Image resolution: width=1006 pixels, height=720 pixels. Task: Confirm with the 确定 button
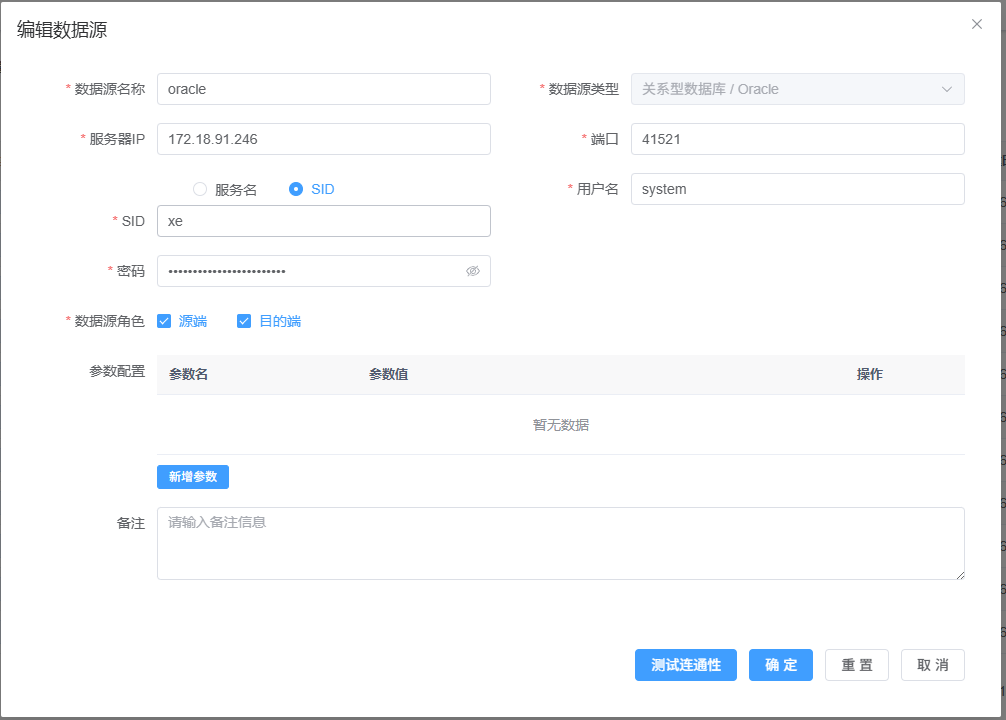pos(781,665)
